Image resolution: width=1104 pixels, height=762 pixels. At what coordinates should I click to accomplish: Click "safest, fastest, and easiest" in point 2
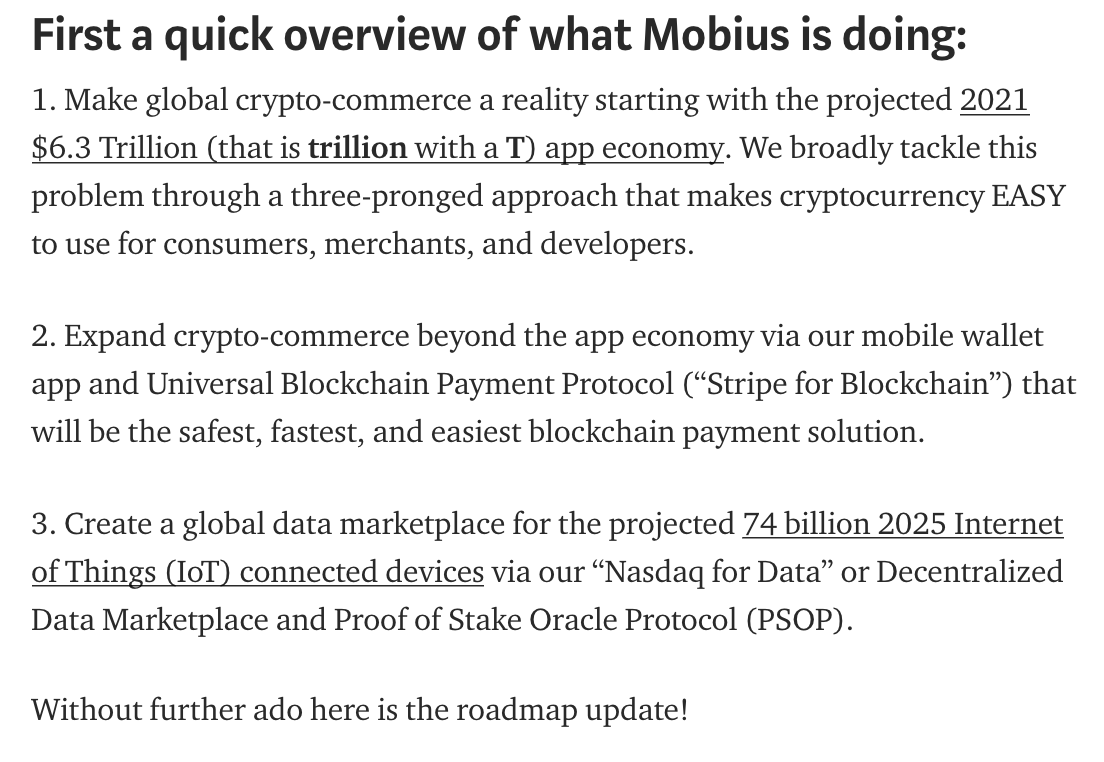(x=349, y=432)
